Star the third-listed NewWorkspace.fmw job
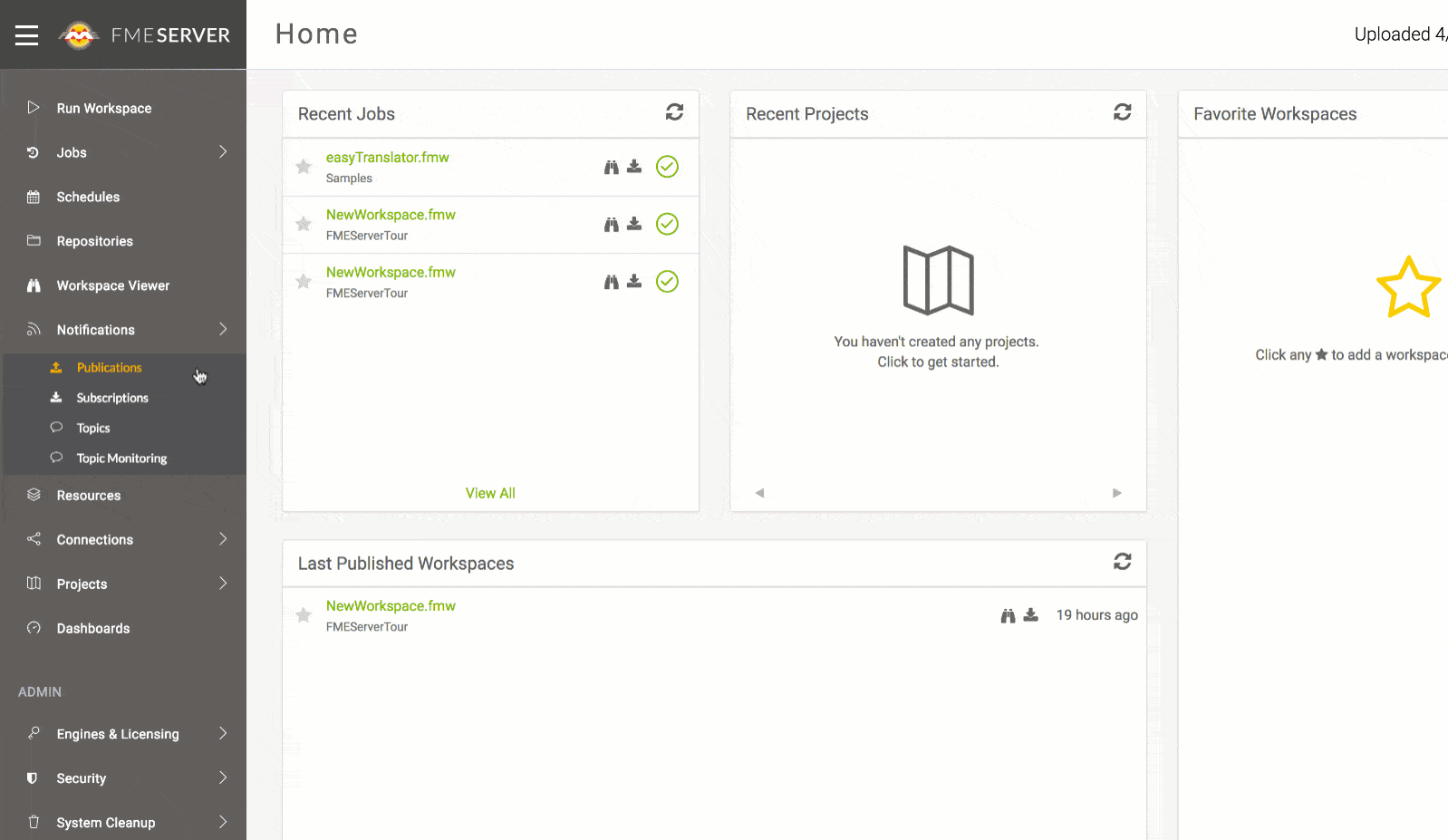Screen dimensions: 1448x840 click(x=304, y=282)
